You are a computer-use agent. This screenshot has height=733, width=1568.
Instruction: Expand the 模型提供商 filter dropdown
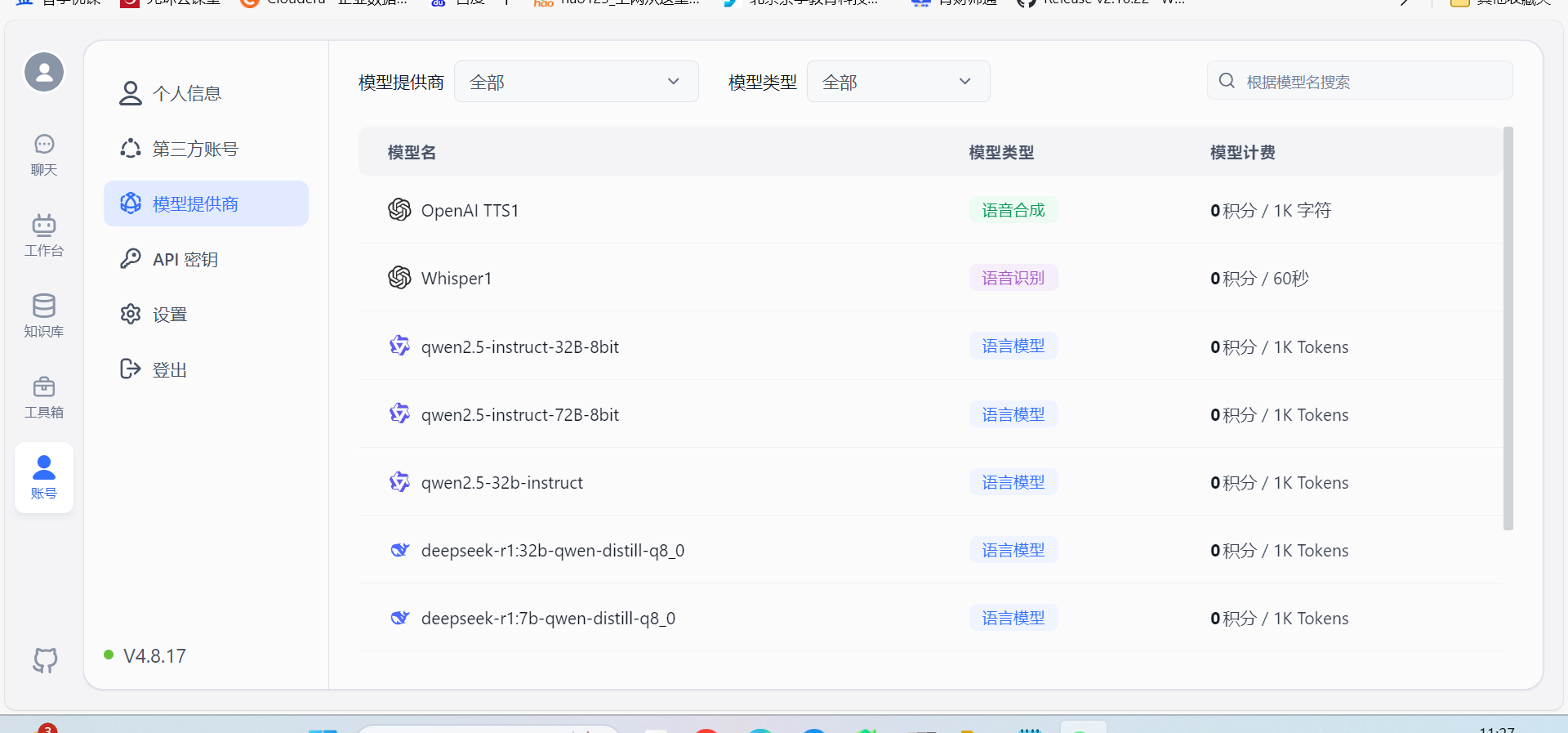(576, 82)
